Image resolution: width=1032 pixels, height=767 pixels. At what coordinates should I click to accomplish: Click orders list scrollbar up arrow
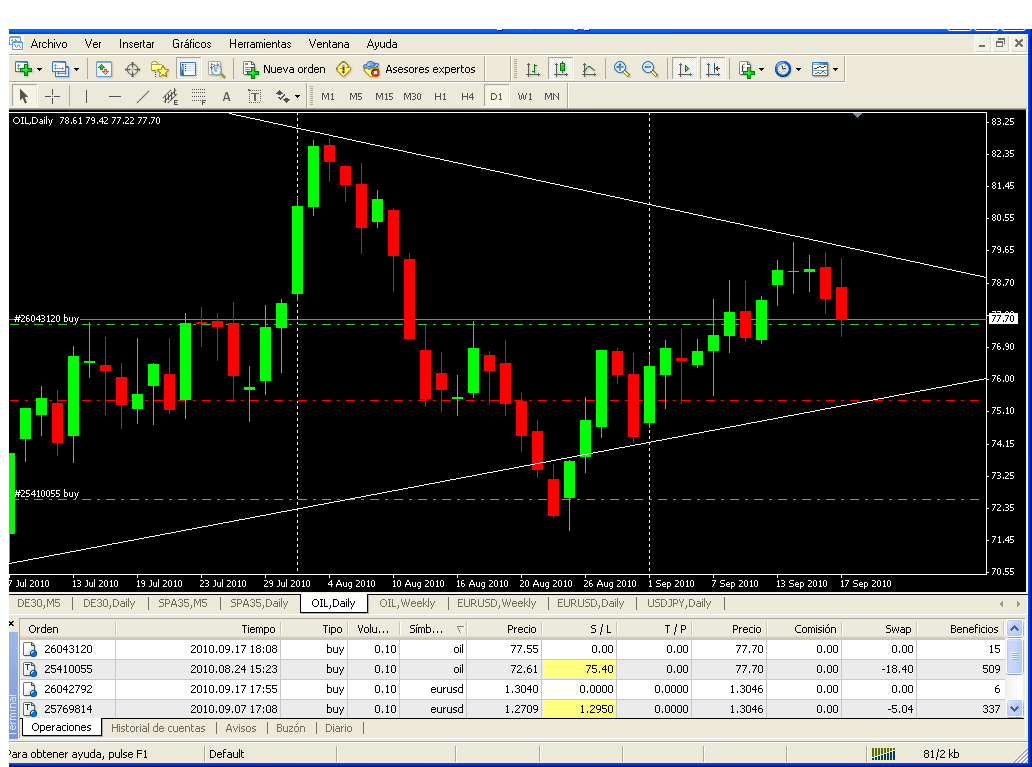click(x=1014, y=628)
